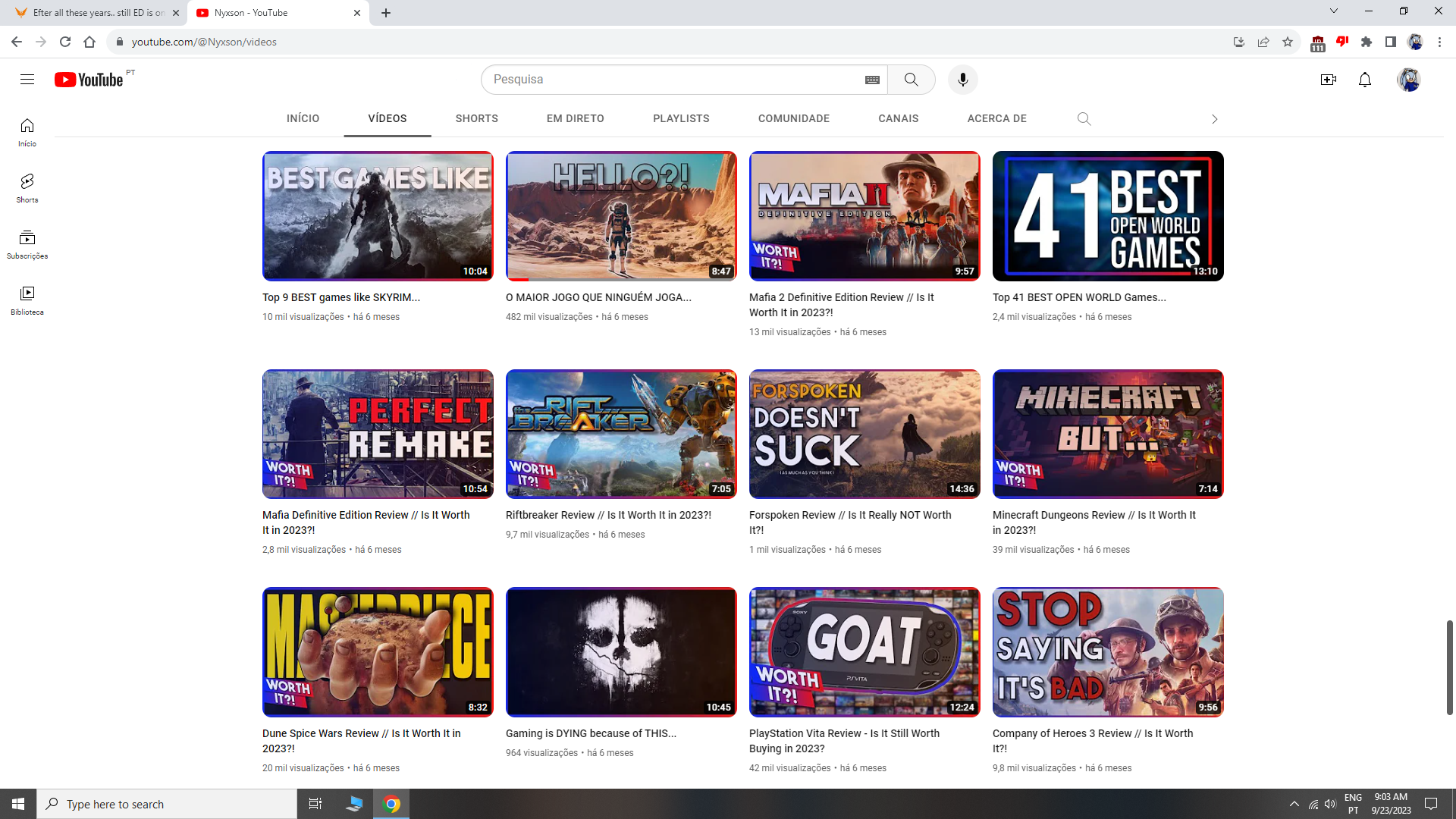Open the COMUNIDADE tab
This screenshot has width=1456, height=819.
tap(794, 118)
